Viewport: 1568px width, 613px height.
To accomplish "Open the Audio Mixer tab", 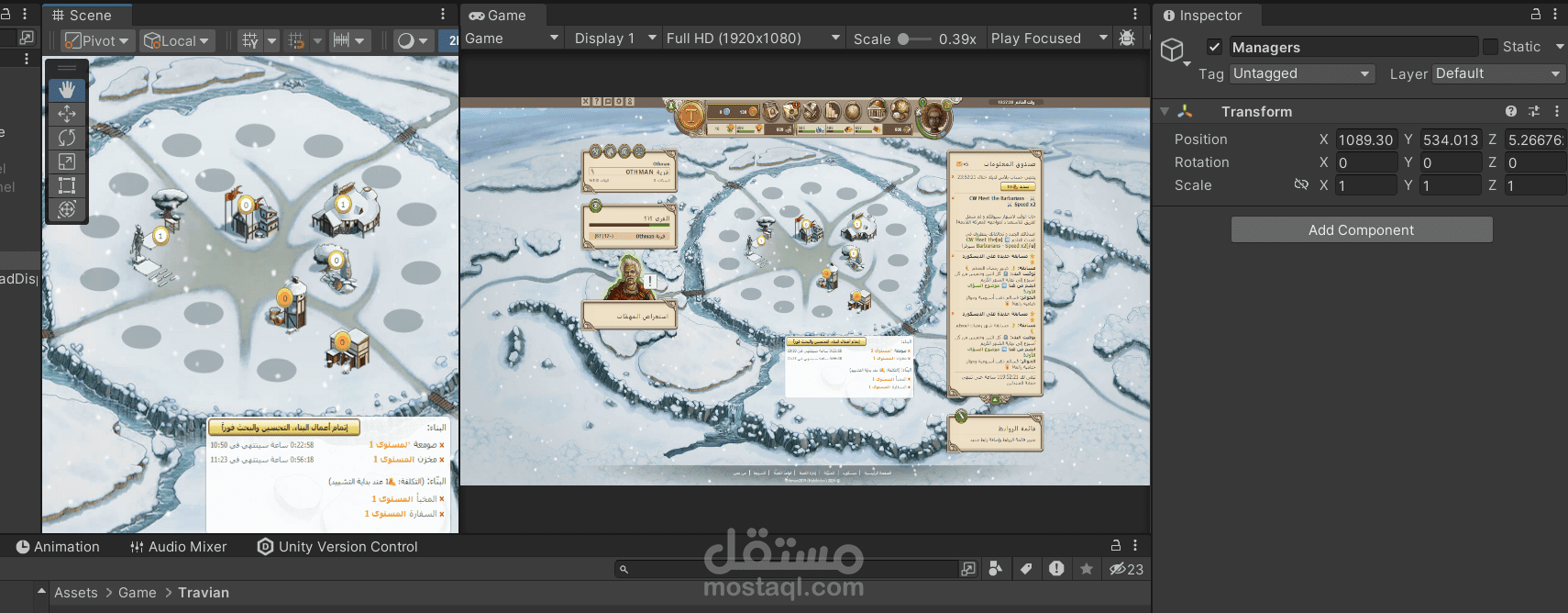I will [x=179, y=547].
